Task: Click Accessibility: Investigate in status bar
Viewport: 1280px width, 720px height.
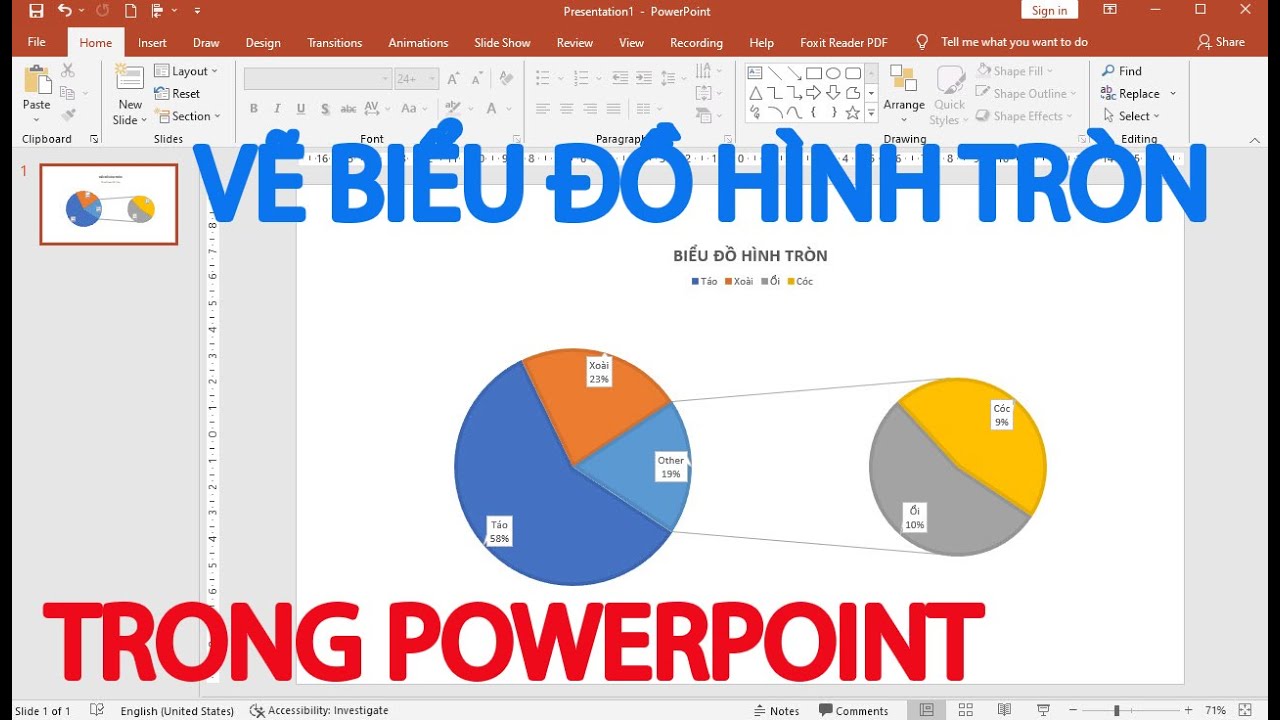Action: (x=319, y=711)
